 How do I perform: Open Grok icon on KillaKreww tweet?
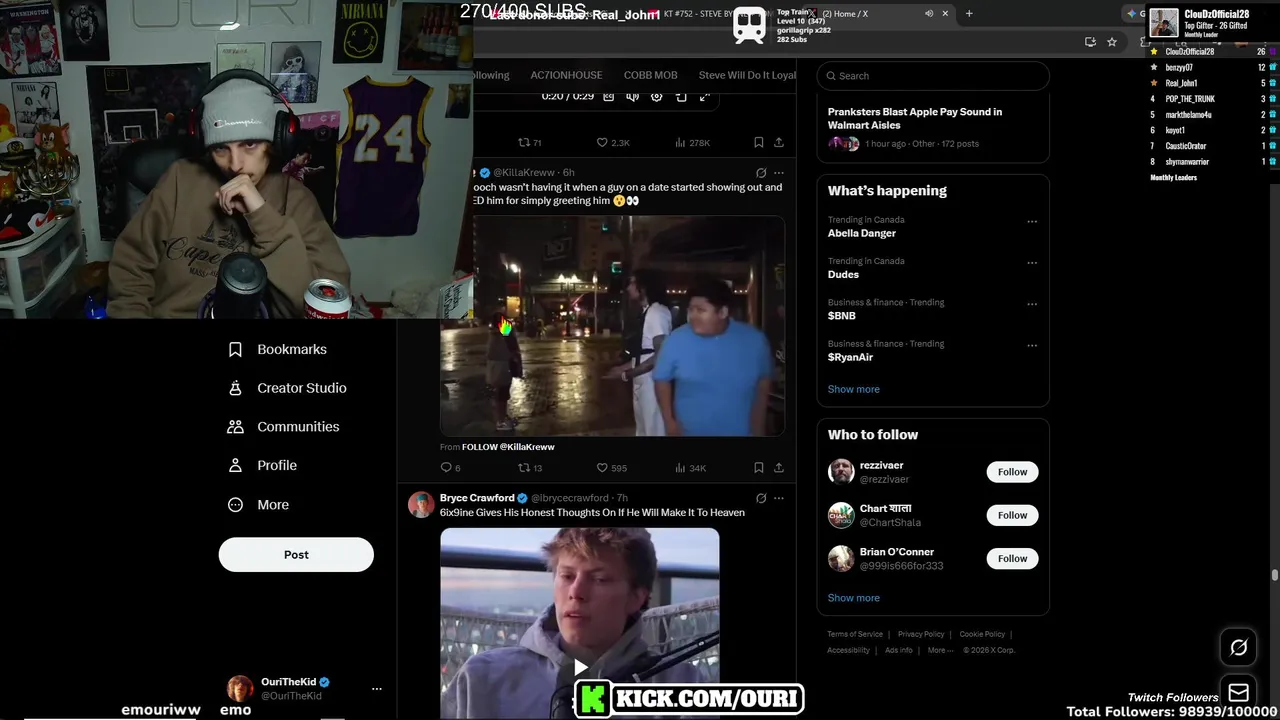point(761,173)
